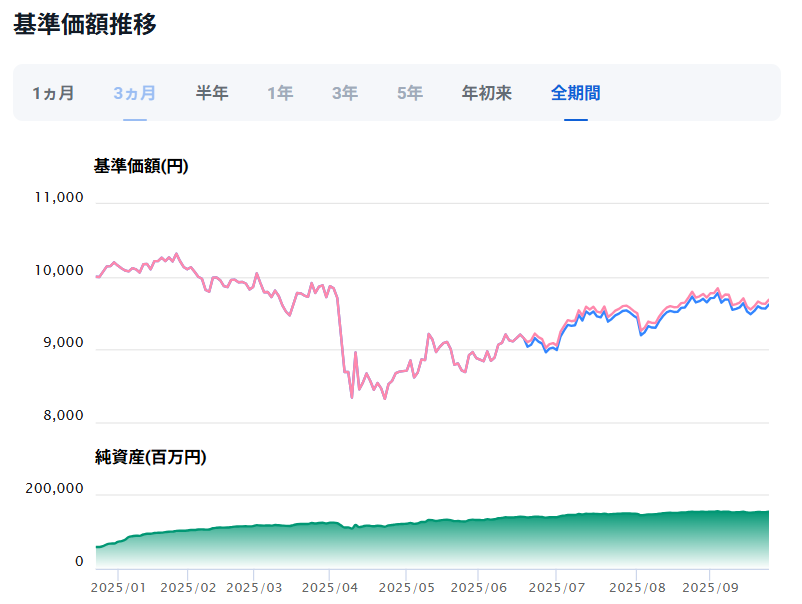Click the 2025/09 x-axis date label
The width and height of the screenshot is (802, 604).
point(710,586)
